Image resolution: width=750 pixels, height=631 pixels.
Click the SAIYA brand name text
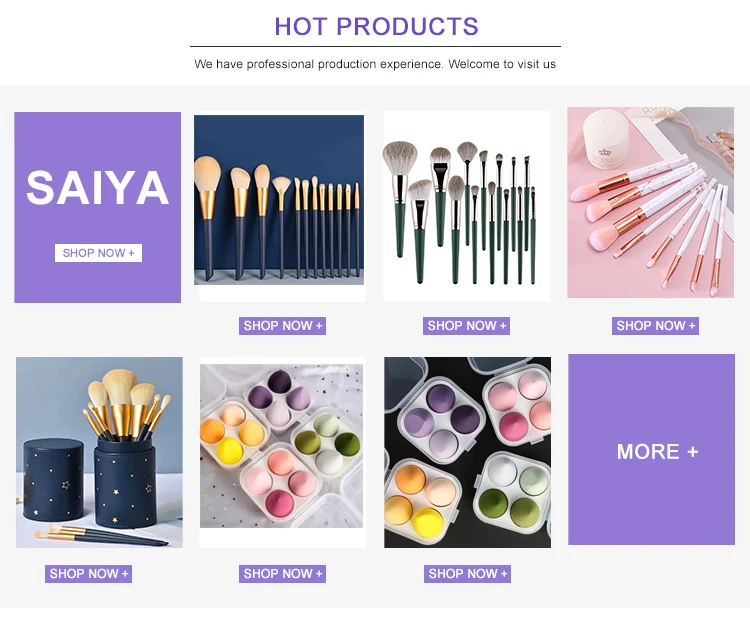pyautogui.click(x=98, y=188)
